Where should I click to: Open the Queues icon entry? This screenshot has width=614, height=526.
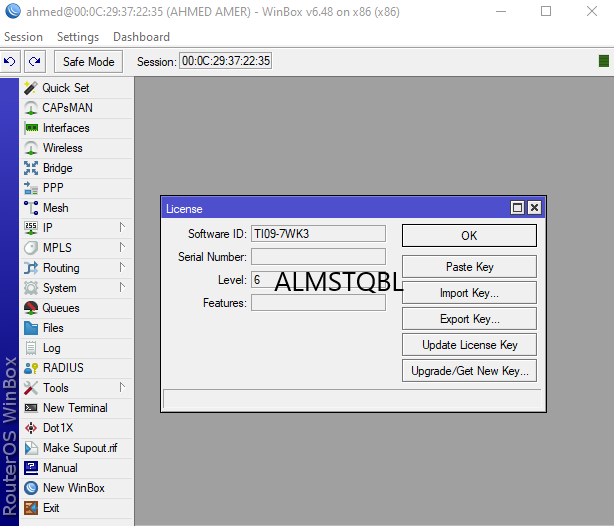click(x=31, y=308)
